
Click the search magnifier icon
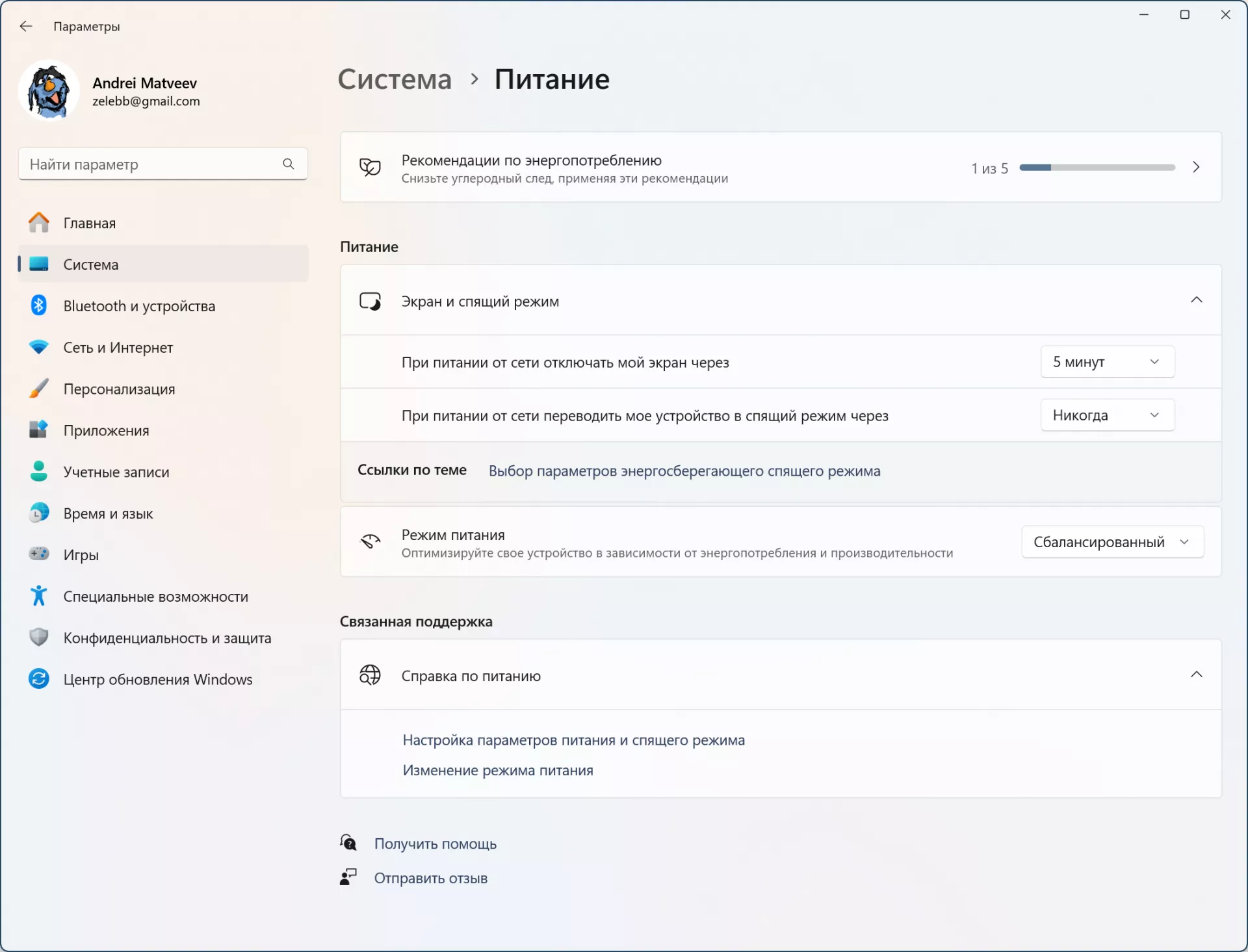coord(288,164)
